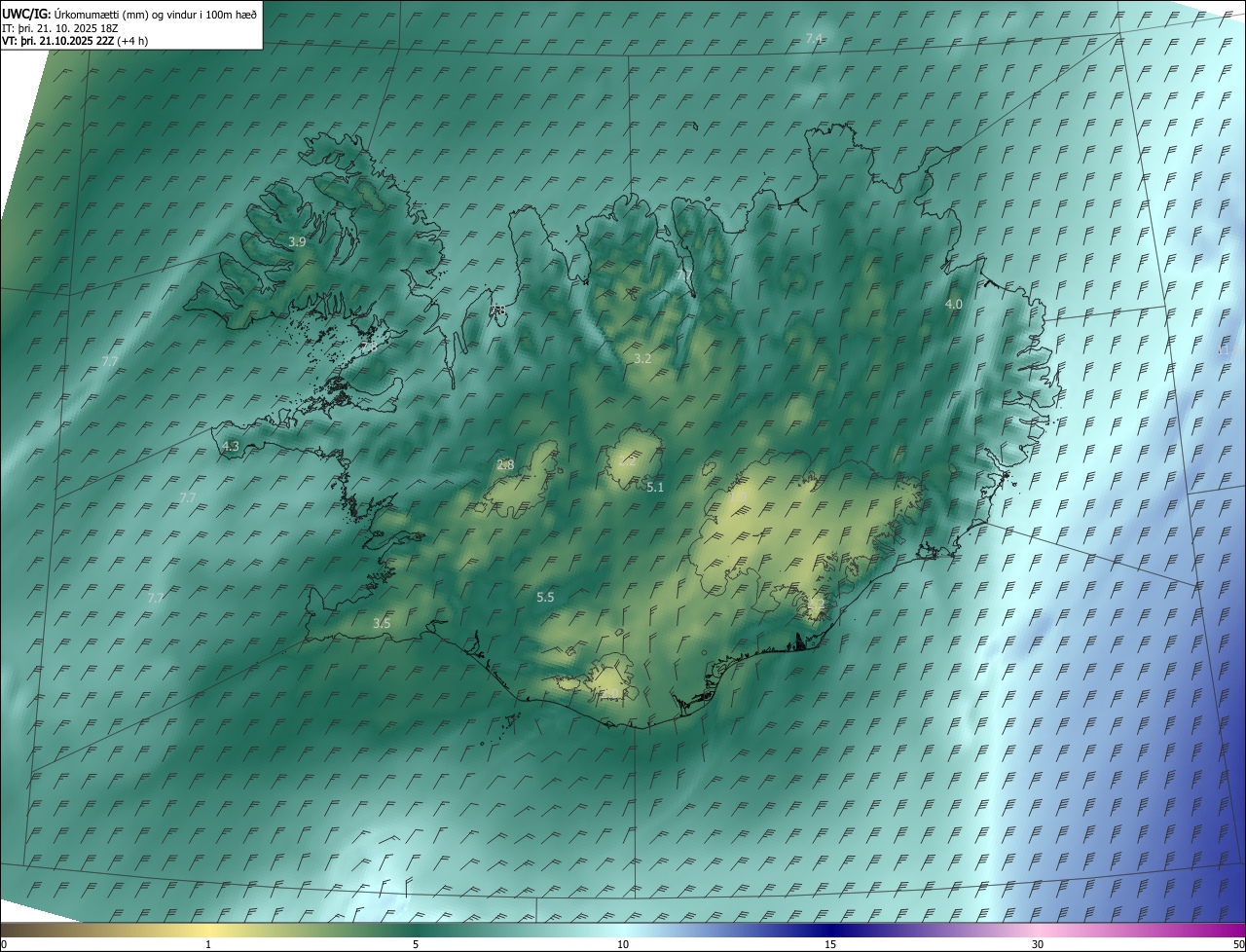Click the 5 tick label on the color scale
Image resolution: width=1246 pixels, height=952 pixels.
pyautogui.click(x=416, y=944)
